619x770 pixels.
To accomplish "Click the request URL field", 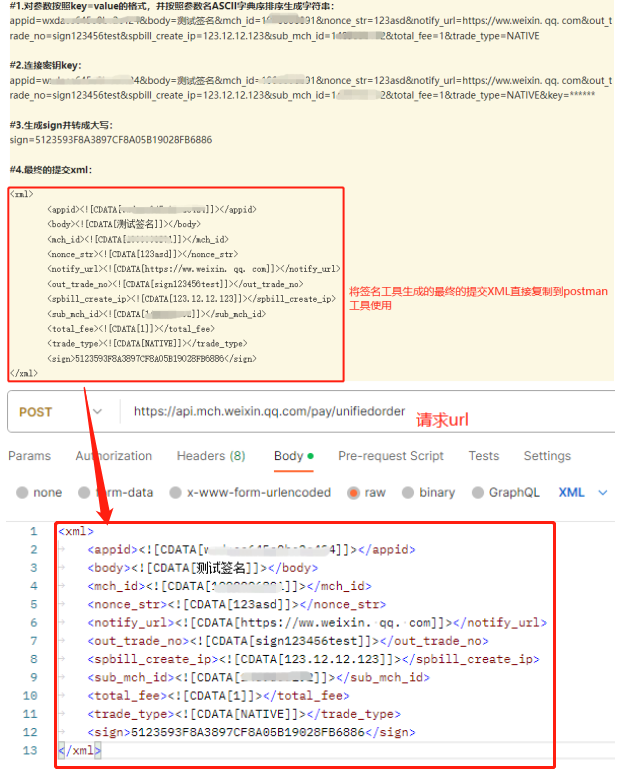I will [x=269, y=411].
